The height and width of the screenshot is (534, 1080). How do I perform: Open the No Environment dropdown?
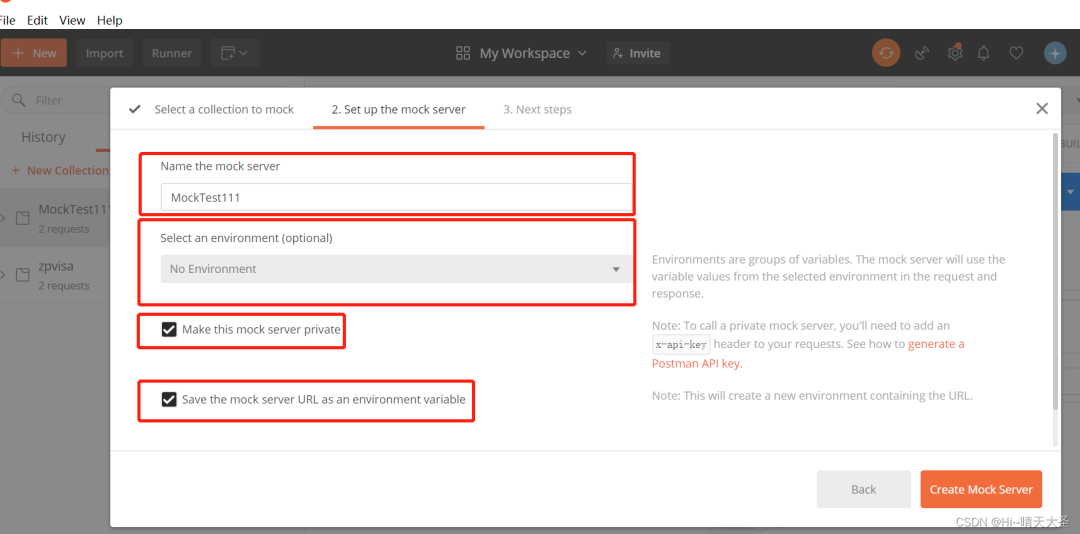click(396, 269)
